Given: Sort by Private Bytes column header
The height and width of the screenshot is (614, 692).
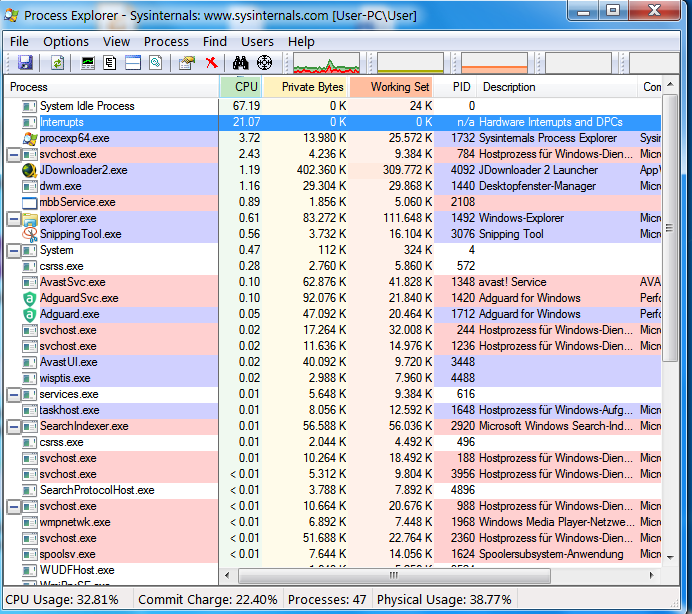Looking at the screenshot, I should [x=306, y=87].
